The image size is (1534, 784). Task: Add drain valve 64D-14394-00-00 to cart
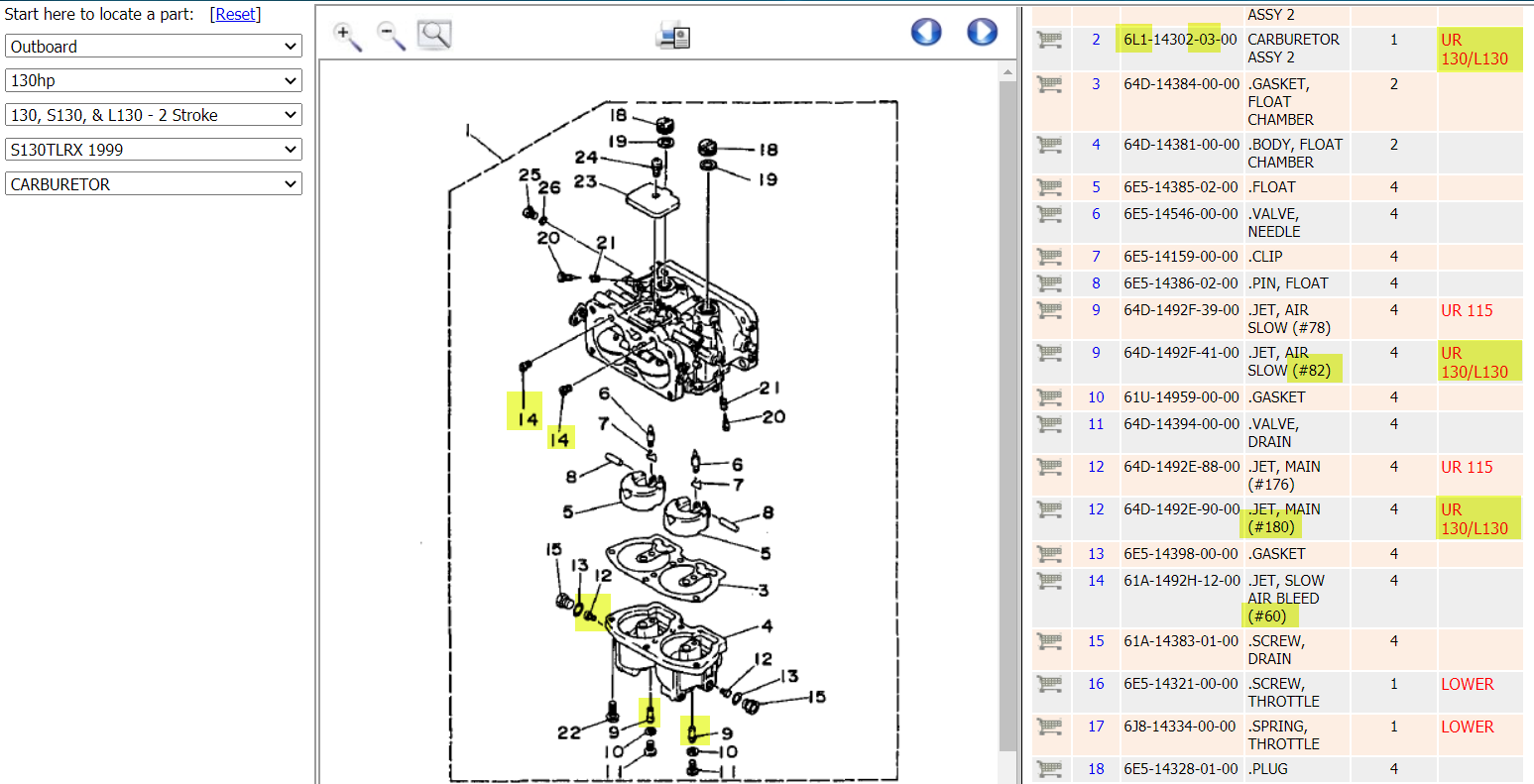click(x=1049, y=423)
